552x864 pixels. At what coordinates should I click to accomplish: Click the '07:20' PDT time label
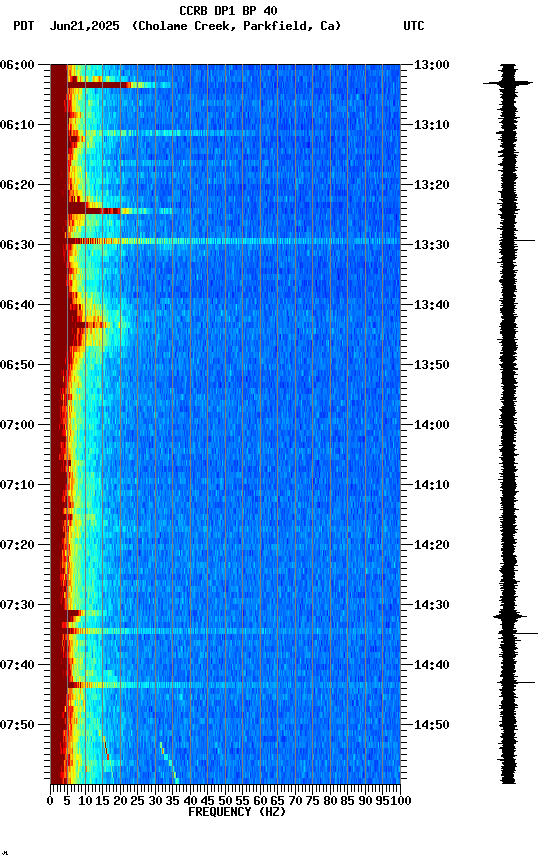coord(17,545)
